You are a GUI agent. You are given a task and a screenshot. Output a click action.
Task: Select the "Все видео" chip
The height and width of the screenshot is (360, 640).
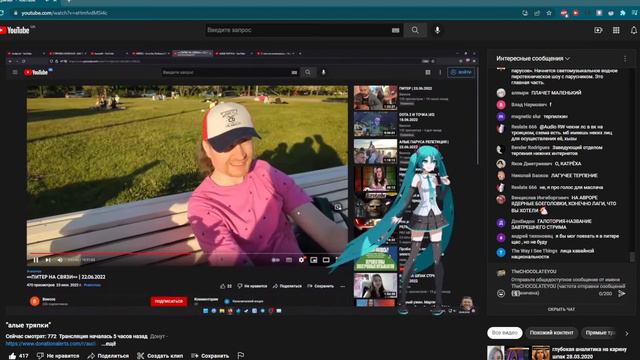[x=504, y=333]
